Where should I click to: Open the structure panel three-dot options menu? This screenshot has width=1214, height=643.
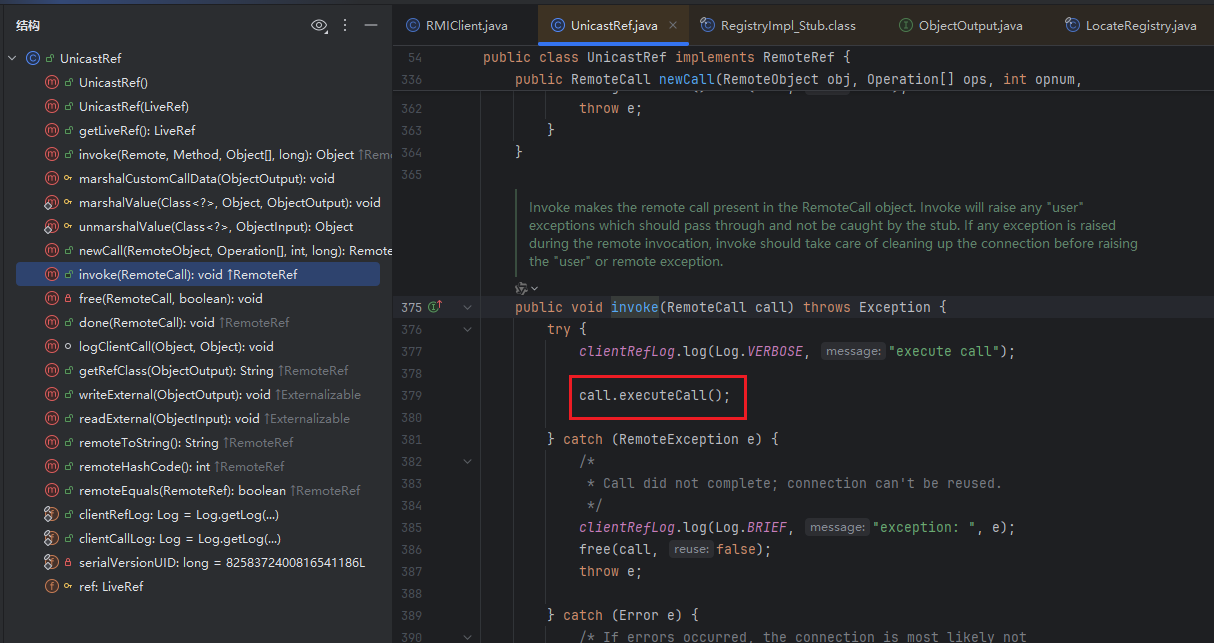346,25
